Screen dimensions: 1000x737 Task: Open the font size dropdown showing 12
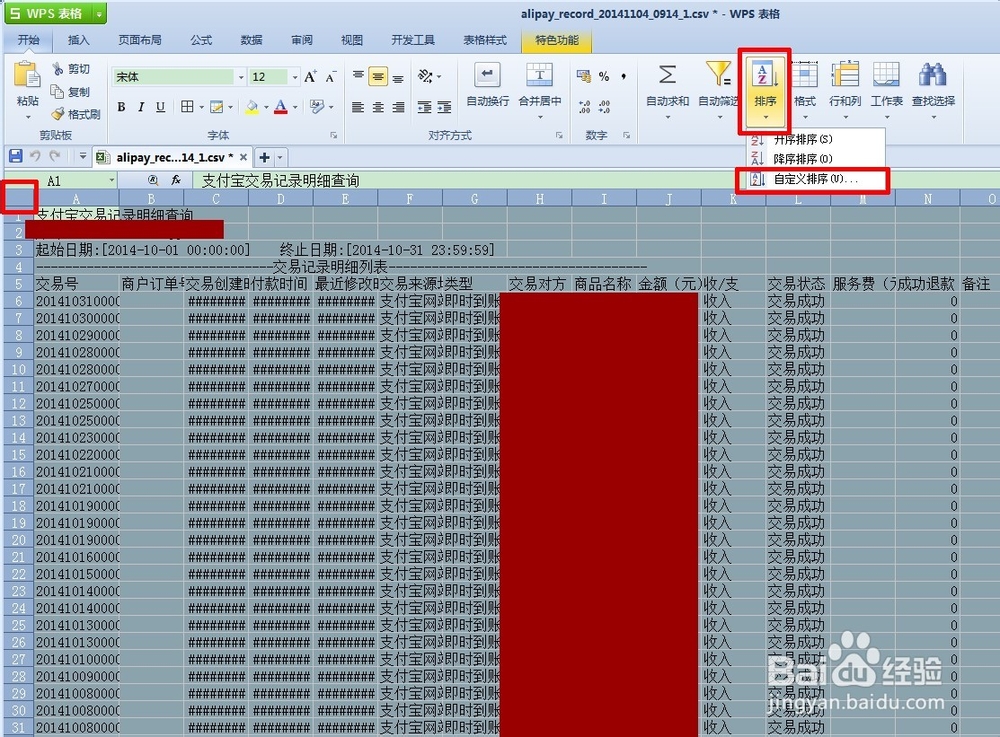point(295,77)
